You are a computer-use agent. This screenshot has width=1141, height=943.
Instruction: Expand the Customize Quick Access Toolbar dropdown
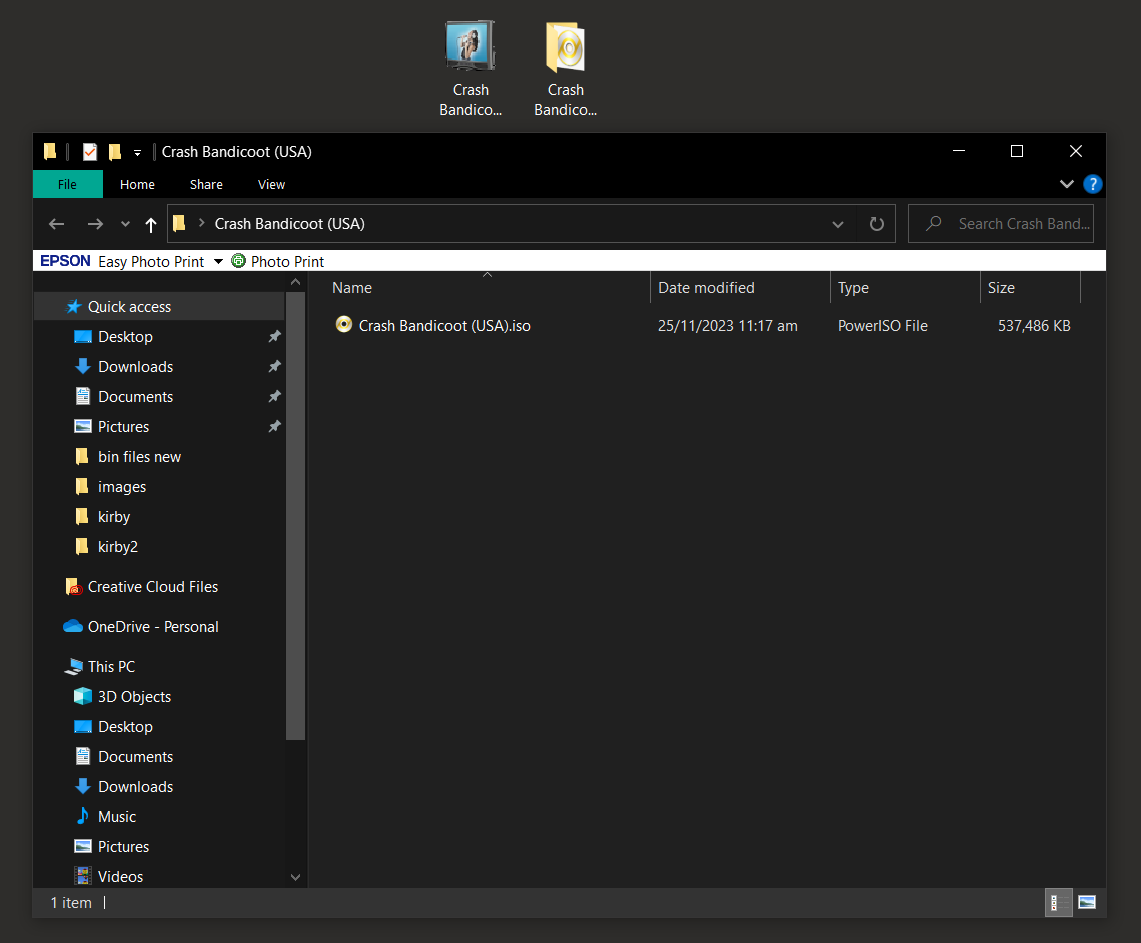[137, 151]
